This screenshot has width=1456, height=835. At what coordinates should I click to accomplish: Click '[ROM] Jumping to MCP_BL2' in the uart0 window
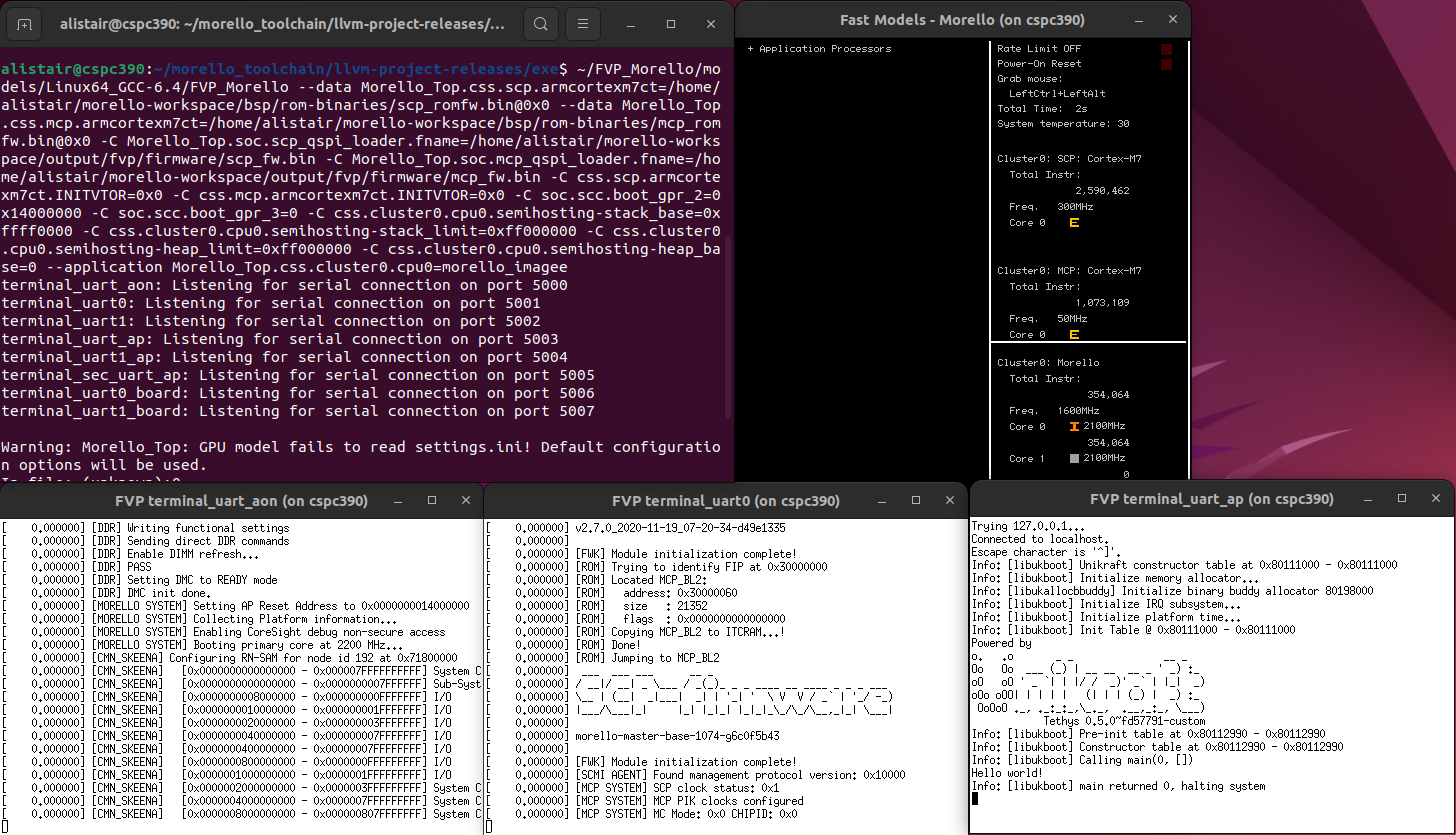(x=647, y=657)
